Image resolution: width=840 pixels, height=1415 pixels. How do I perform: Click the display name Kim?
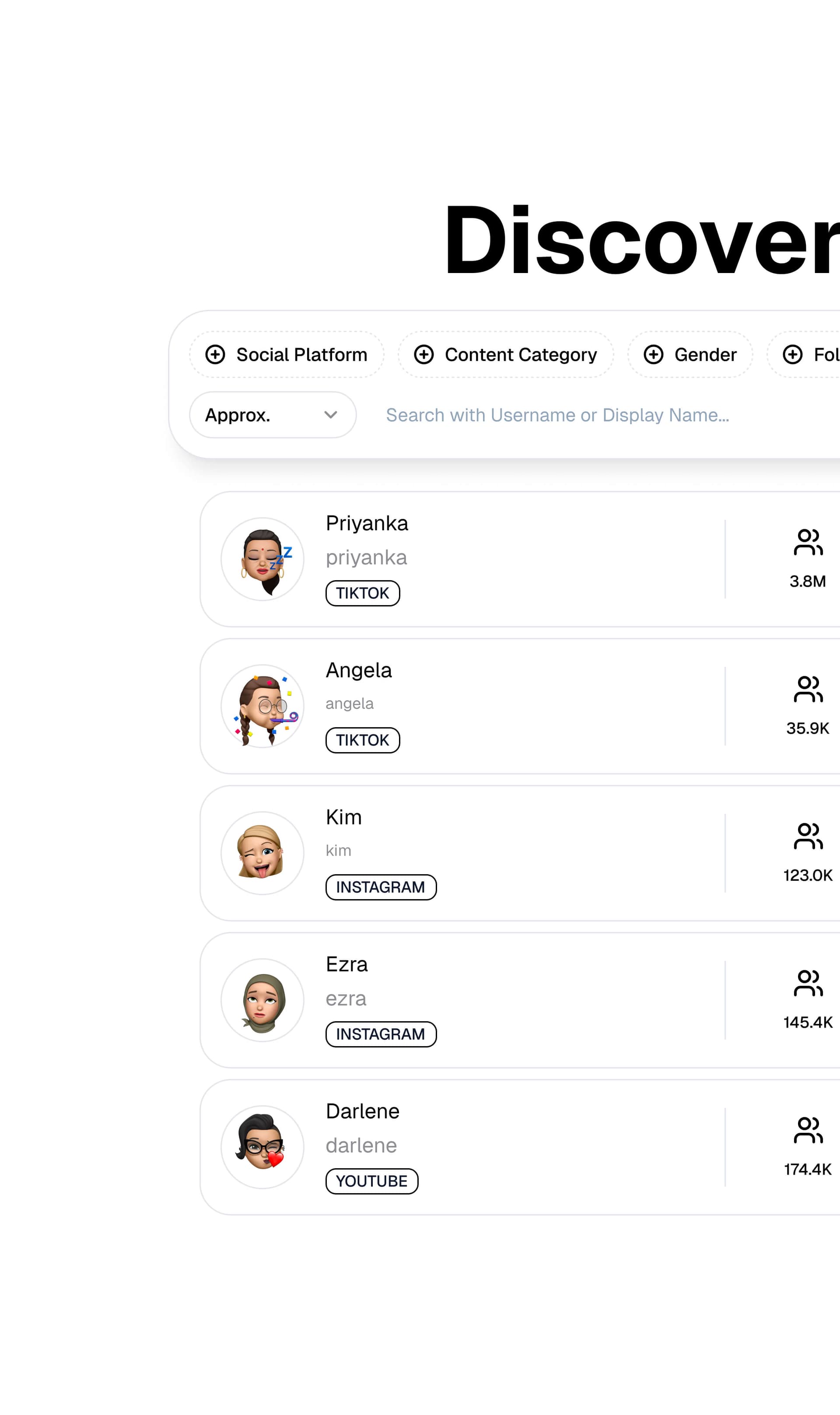(343, 817)
